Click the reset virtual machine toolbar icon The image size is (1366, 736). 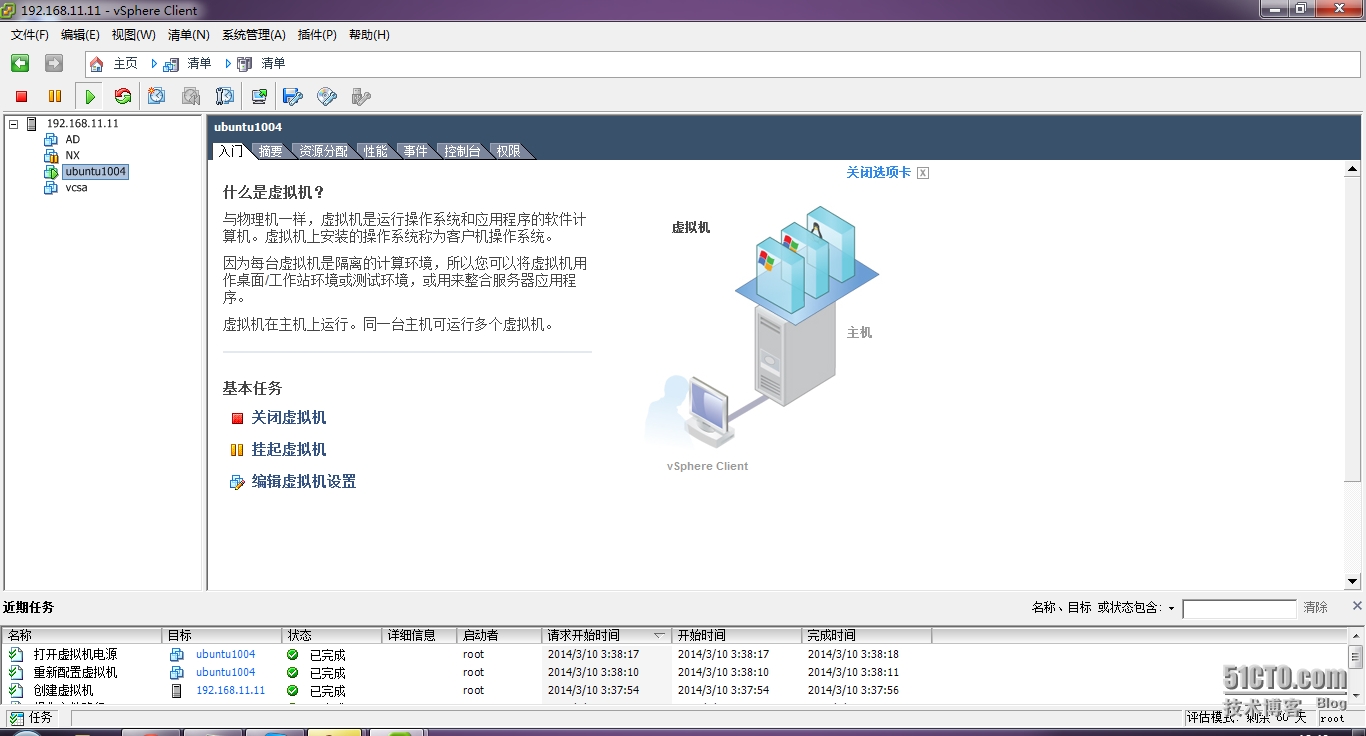[123, 97]
